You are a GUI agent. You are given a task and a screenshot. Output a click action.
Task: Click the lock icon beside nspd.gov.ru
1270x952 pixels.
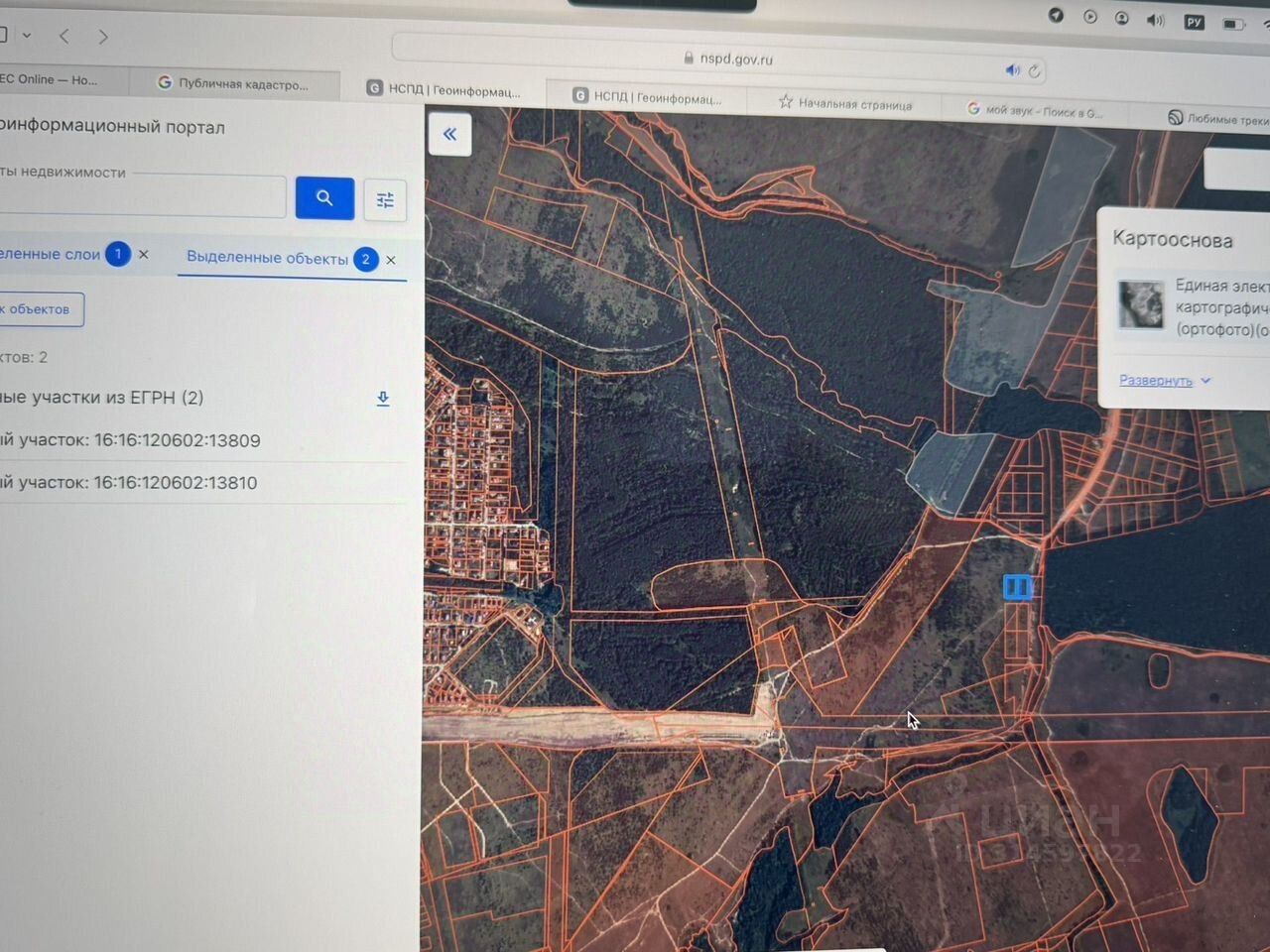point(689,58)
